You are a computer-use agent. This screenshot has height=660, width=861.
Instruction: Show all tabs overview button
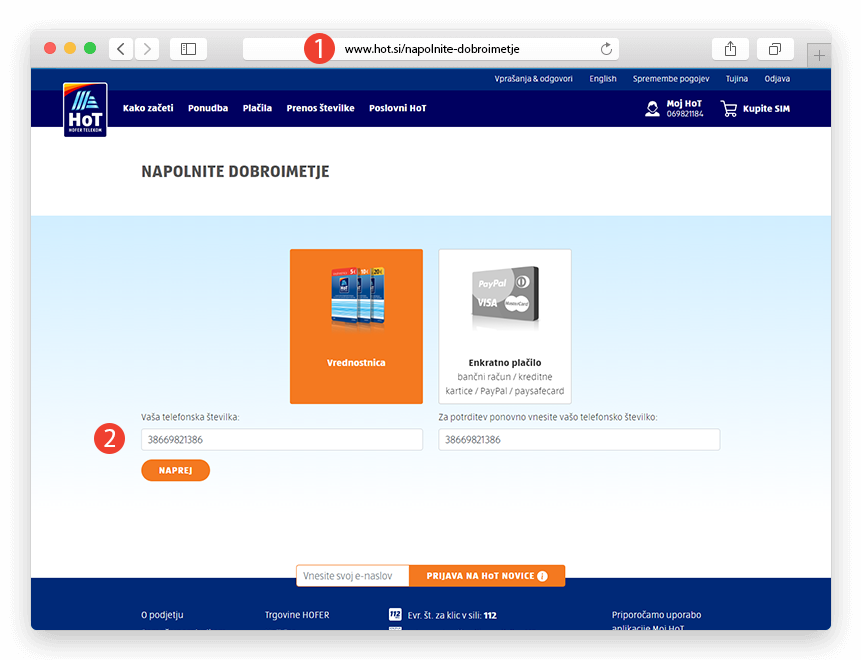coord(775,49)
